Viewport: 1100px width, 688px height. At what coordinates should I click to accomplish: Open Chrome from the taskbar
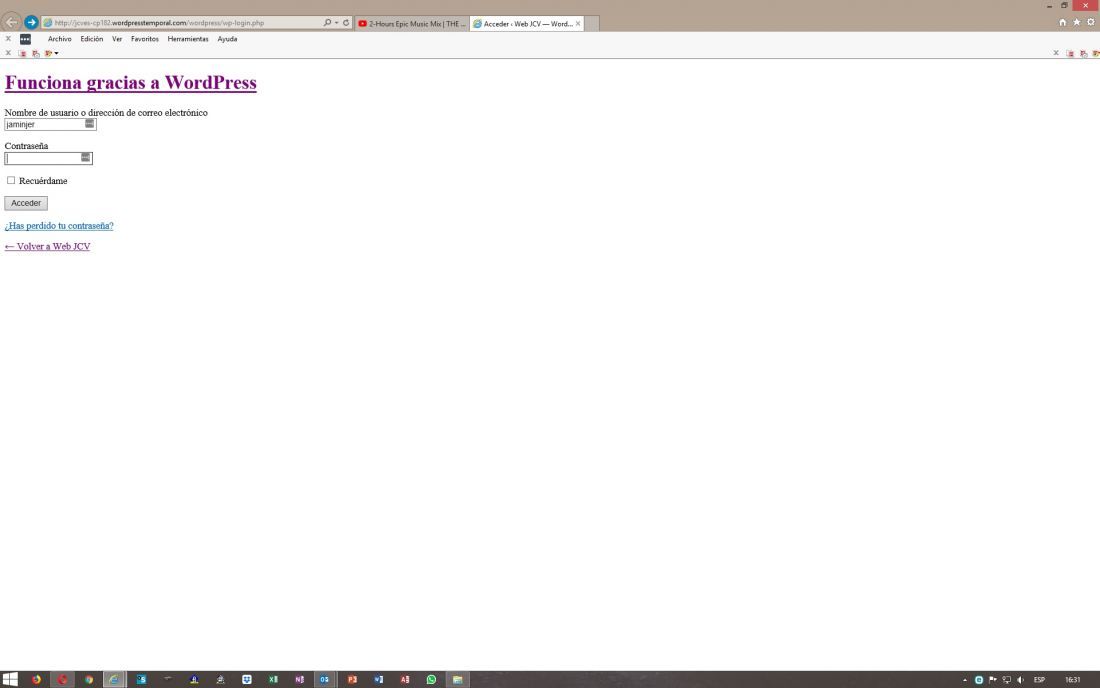[88, 679]
